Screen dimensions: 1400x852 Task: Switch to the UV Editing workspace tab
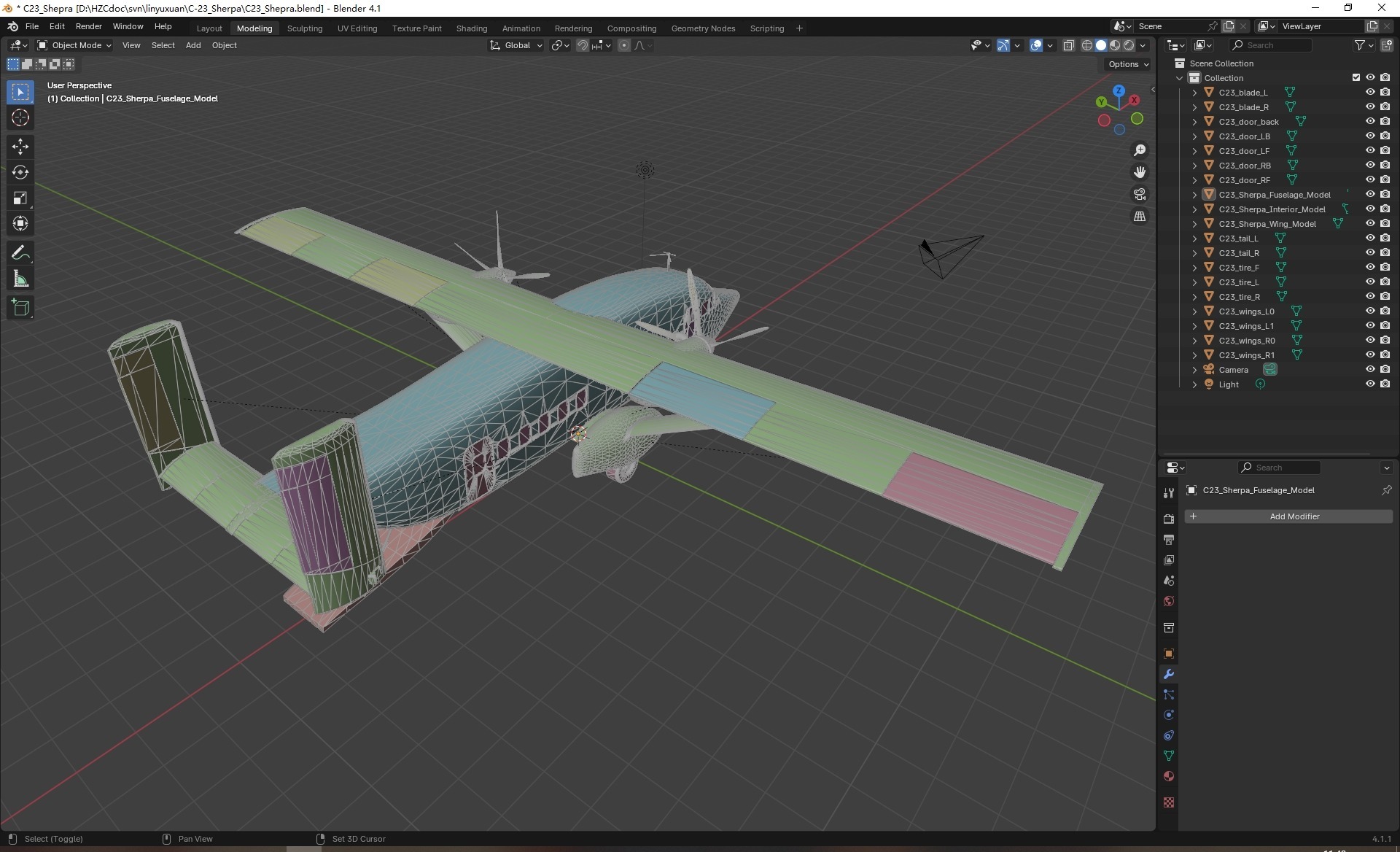point(357,28)
